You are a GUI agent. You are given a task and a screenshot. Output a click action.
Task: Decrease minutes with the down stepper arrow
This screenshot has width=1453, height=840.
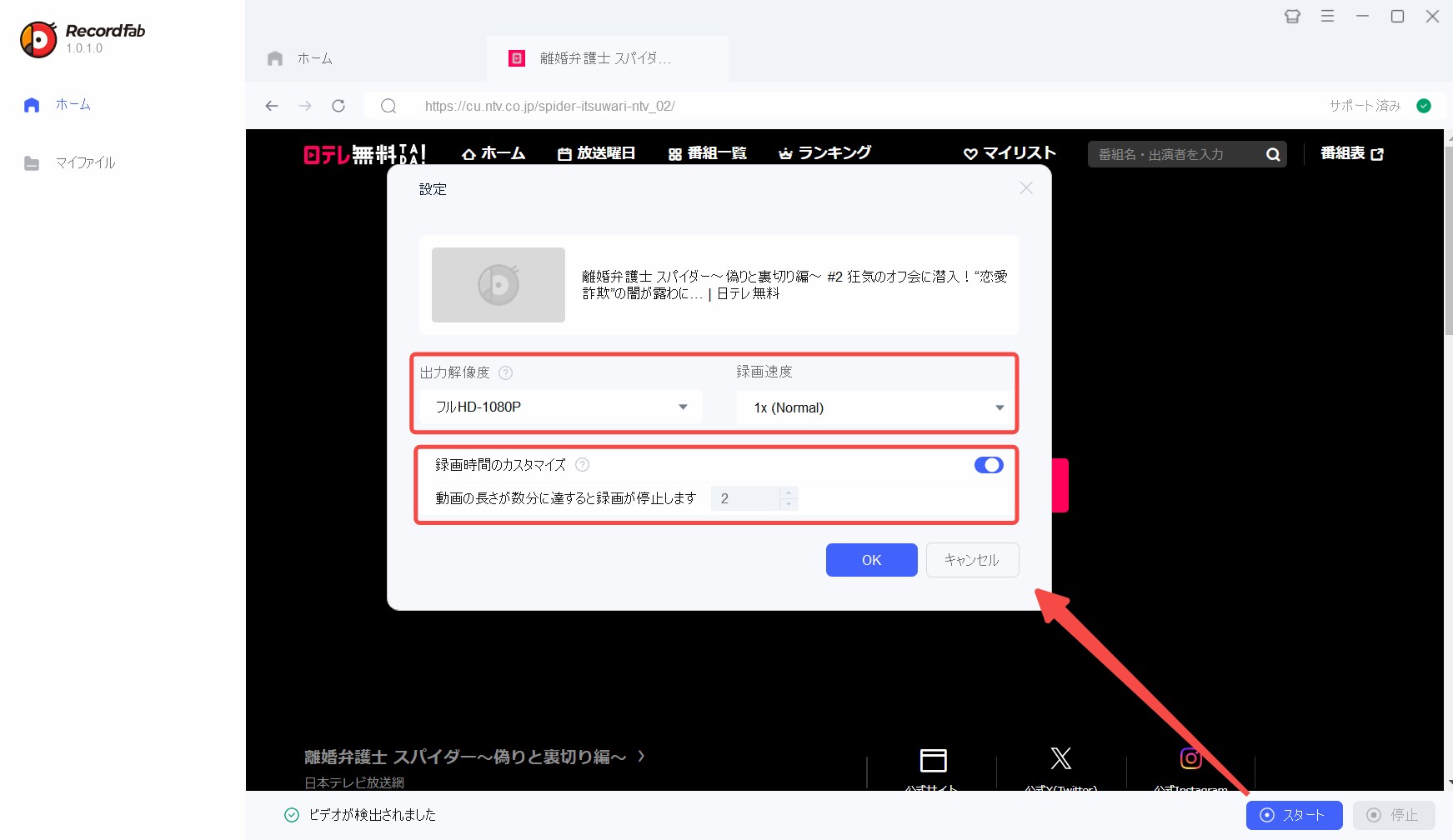point(789,504)
